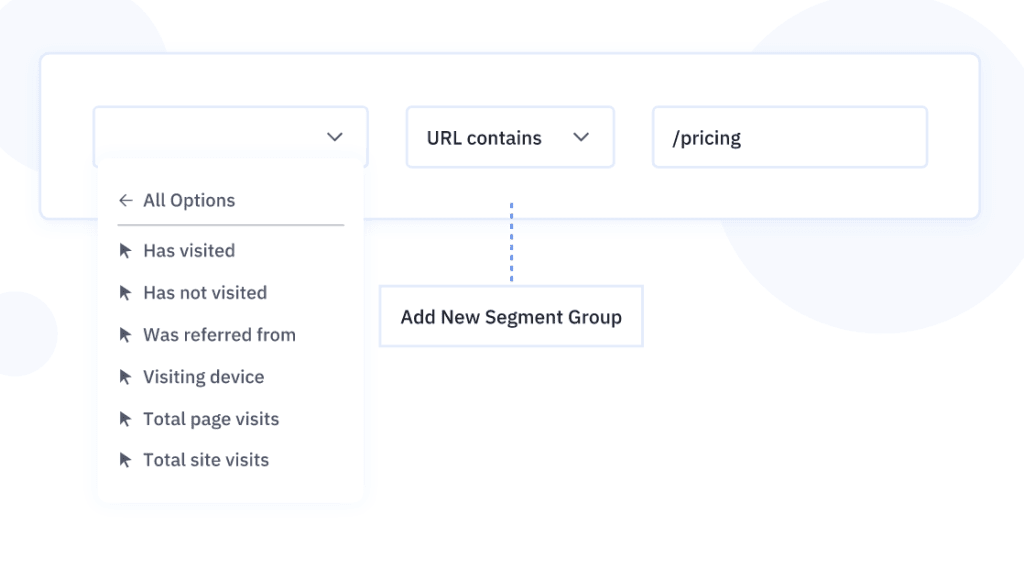Choose the Has visited option text

189,251
